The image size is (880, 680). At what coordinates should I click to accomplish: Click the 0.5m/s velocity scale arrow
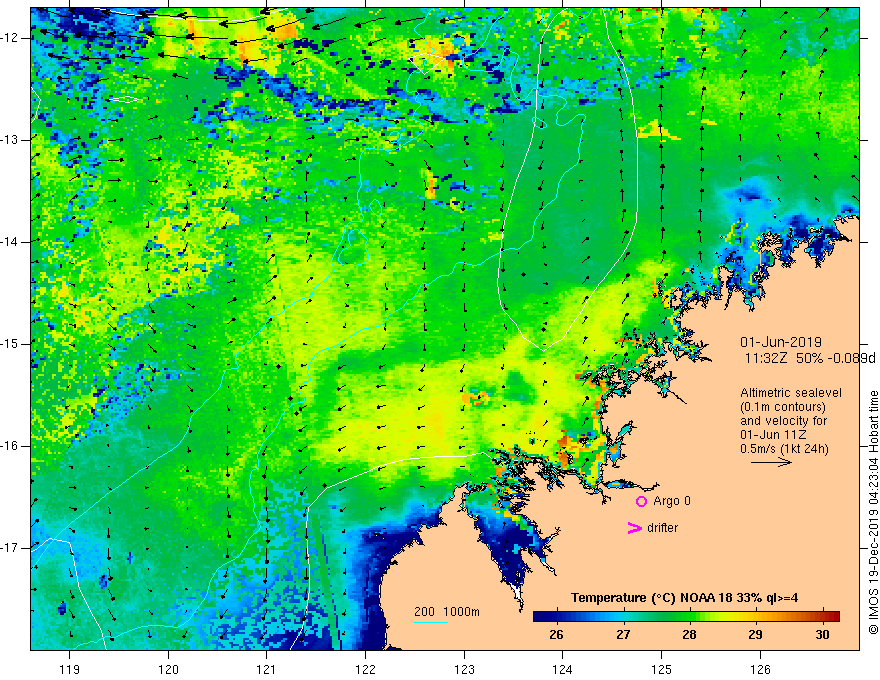771,462
